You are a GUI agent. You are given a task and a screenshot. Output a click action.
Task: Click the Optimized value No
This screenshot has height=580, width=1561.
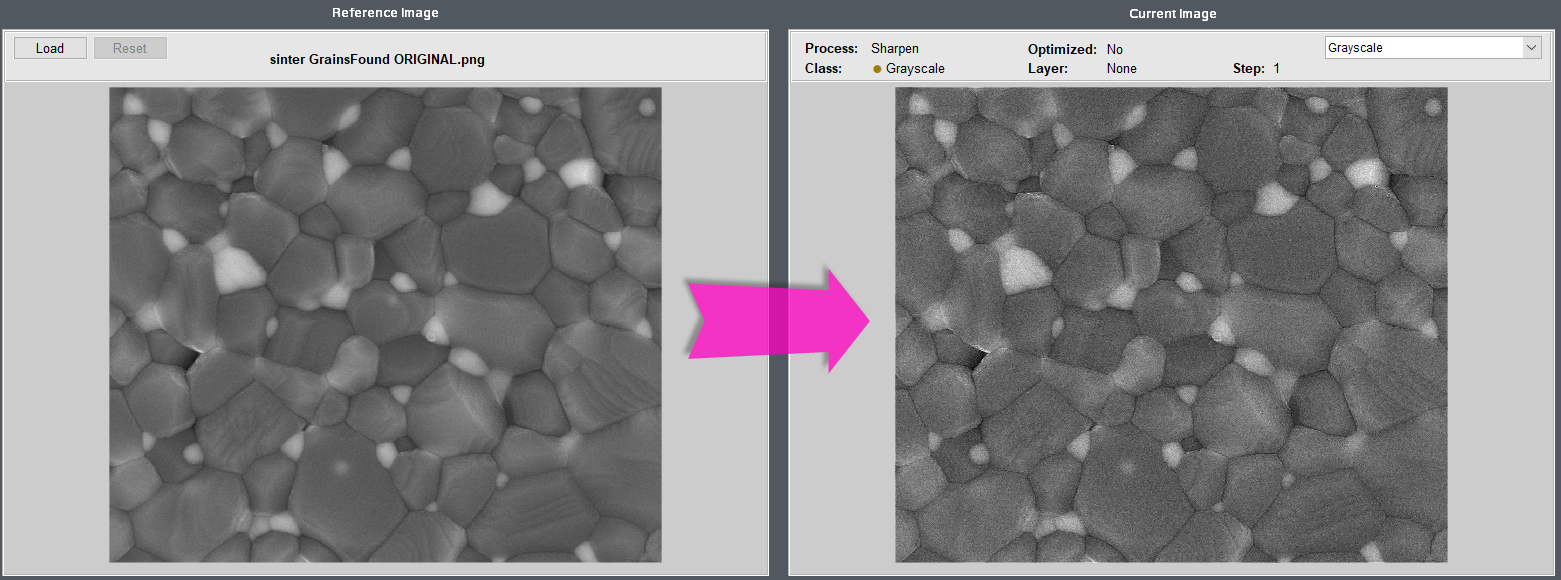tap(1115, 49)
